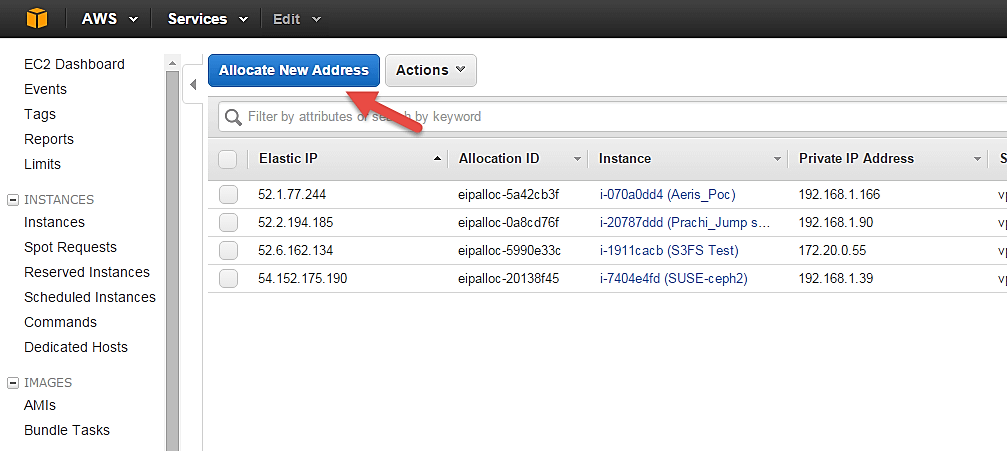
Task: Check the box for Elastic IP 52.1.77.244
Action: coord(228,194)
